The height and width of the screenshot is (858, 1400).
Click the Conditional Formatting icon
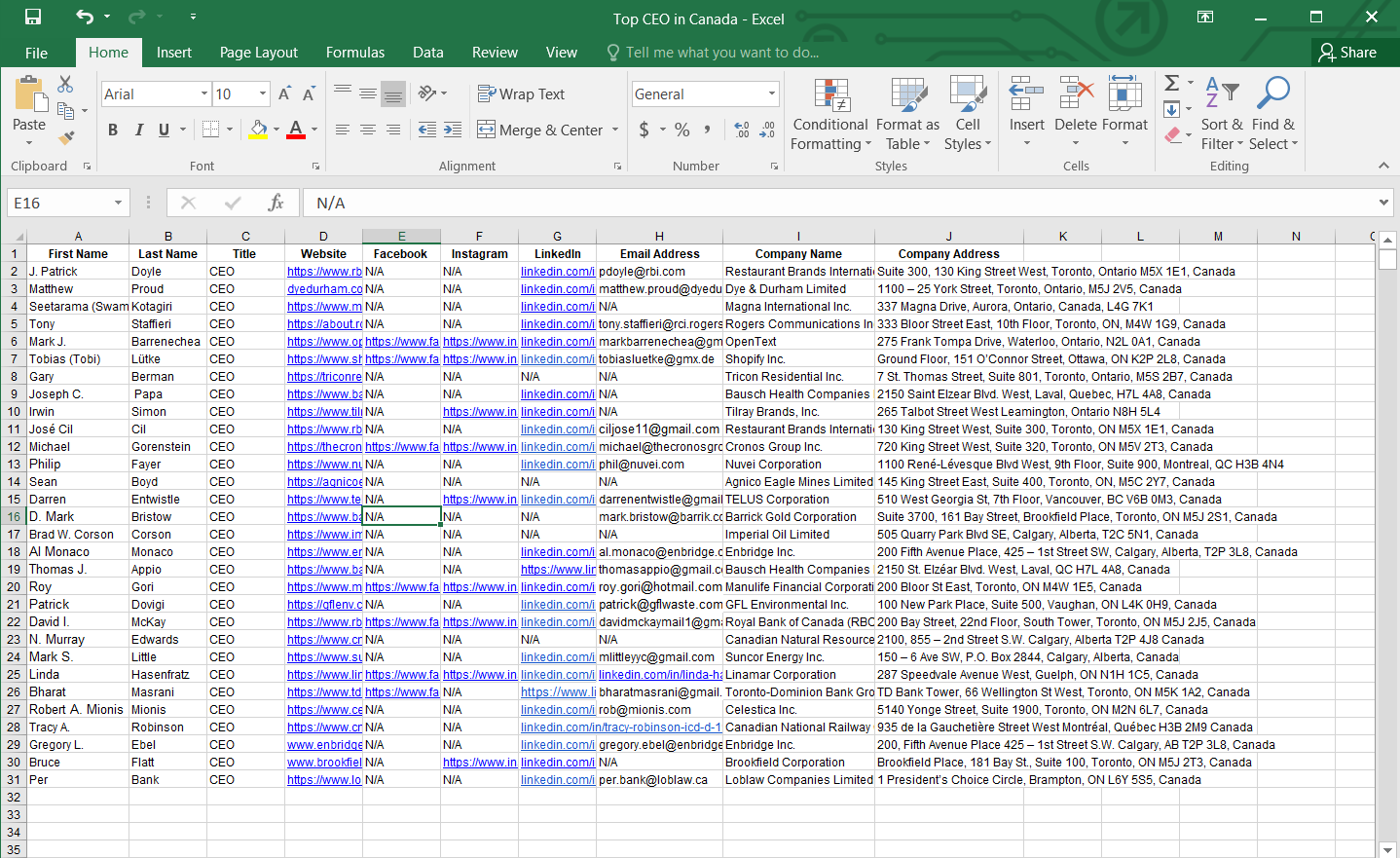(830, 96)
